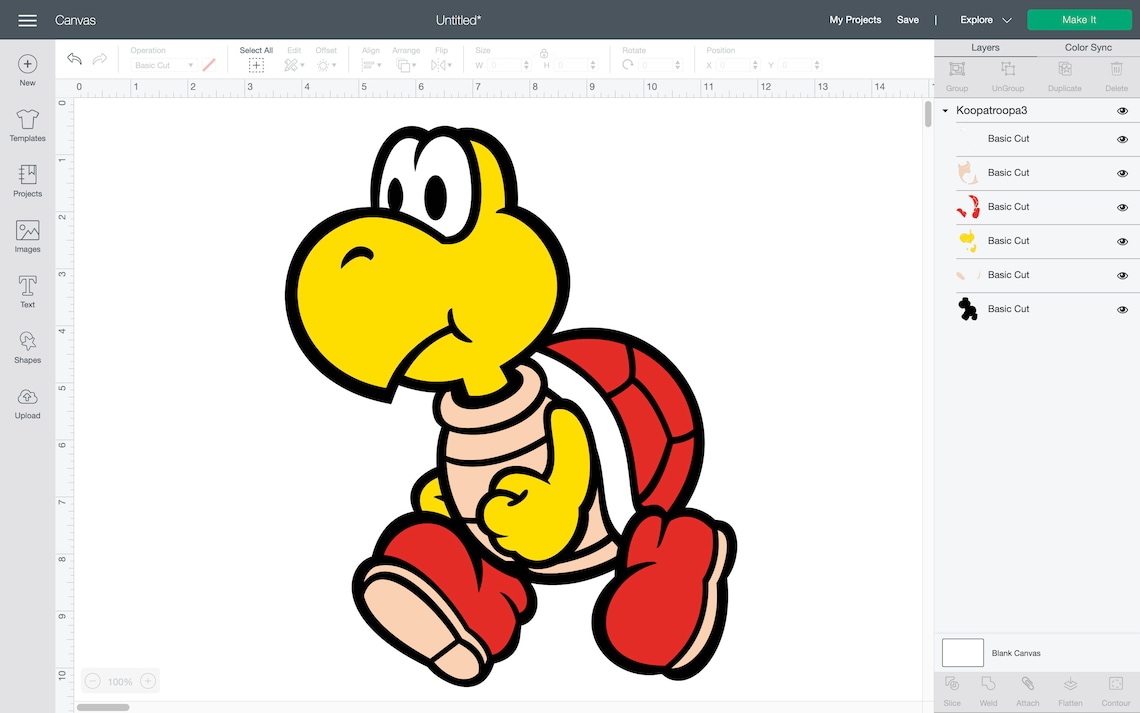1140x713 pixels.
Task: Collapse the Koopatroopa3 layer group
Action: click(x=943, y=110)
